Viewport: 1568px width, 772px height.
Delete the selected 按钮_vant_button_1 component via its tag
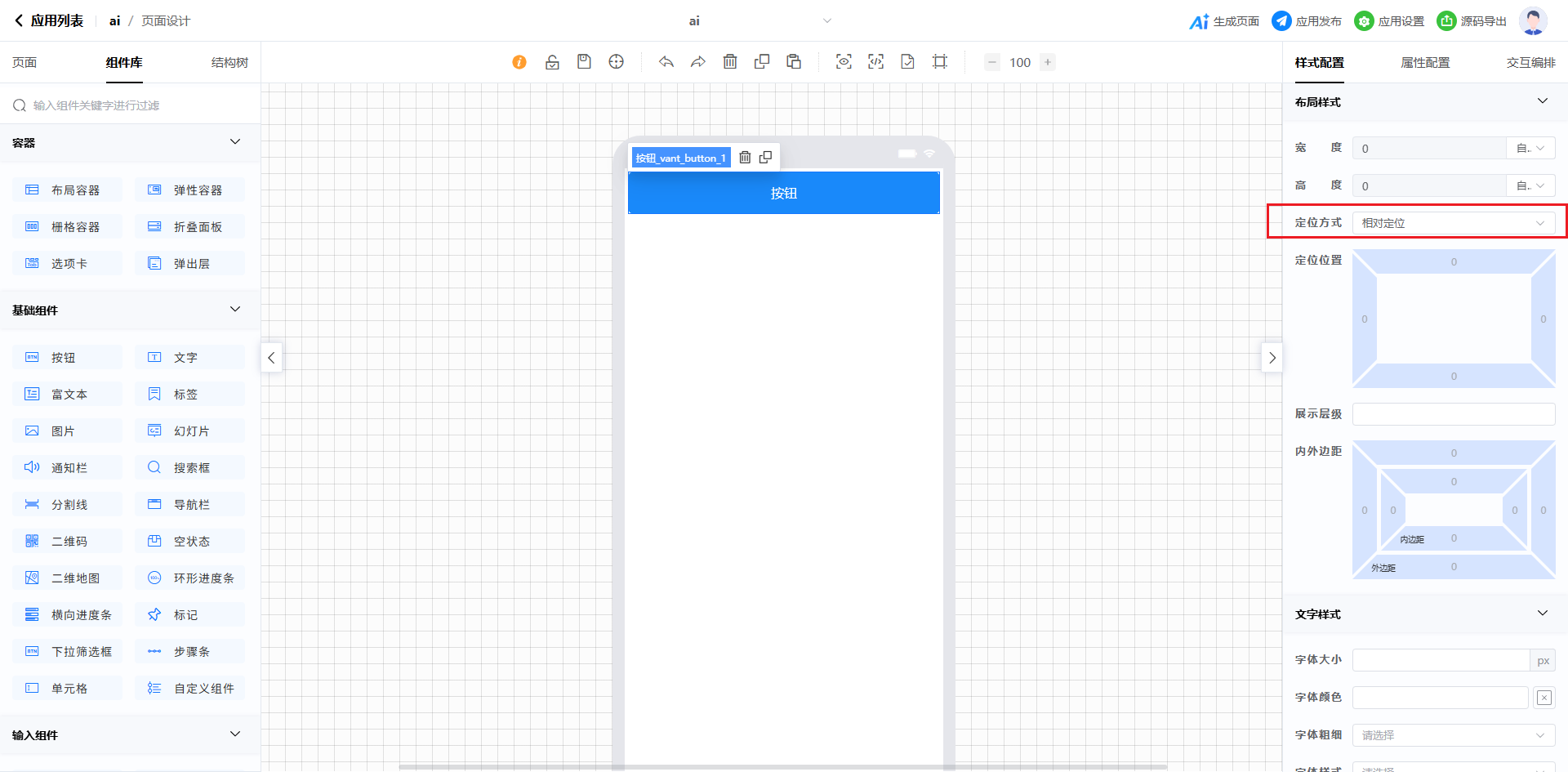coord(745,158)
